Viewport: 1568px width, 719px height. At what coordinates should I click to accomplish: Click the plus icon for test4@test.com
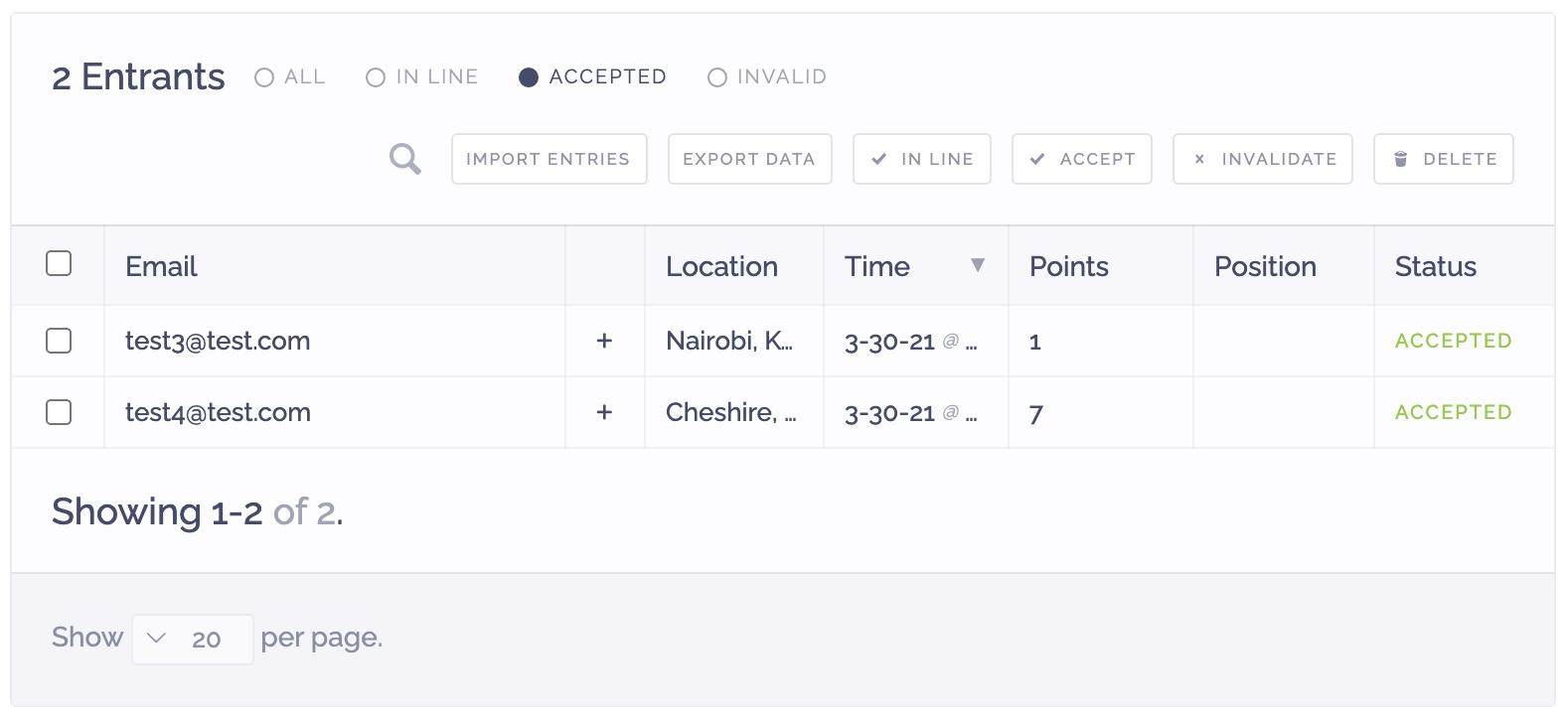[604, 412]
